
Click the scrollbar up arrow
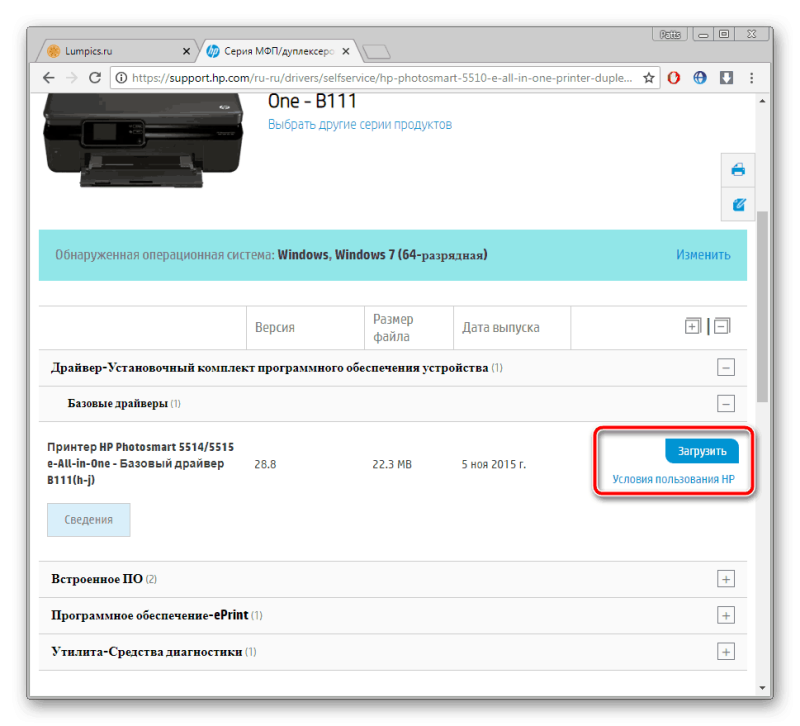pos(762,101)
